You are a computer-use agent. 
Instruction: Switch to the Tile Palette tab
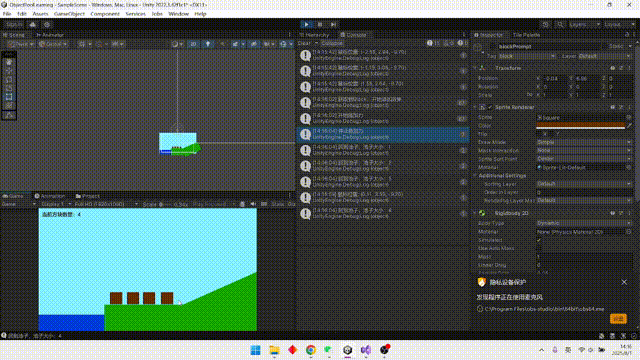tap(527, 35)
